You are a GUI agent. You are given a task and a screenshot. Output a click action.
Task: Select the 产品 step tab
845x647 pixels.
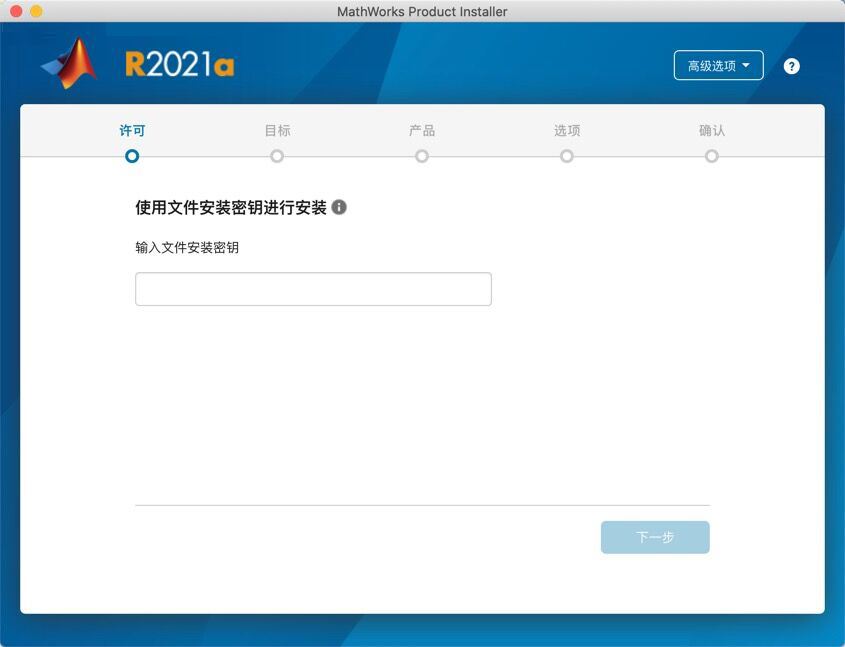coord(422,130)
